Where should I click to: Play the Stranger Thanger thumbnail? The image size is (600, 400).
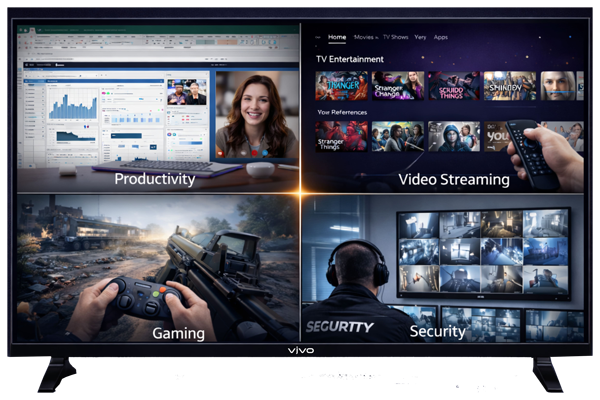[x=341, y=85]
